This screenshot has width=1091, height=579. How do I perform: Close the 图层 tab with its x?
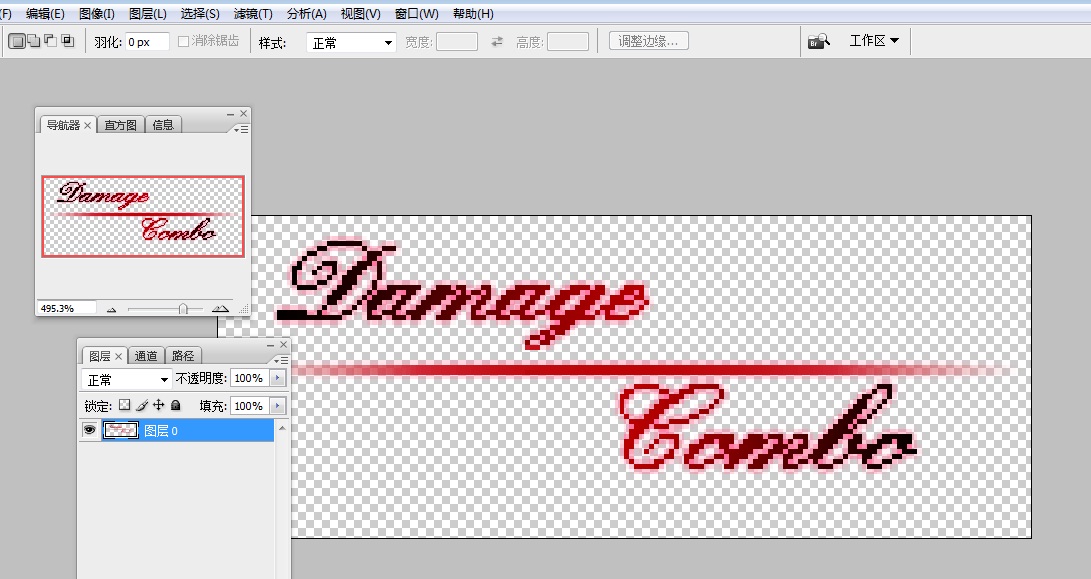click(x=118, y=356)
